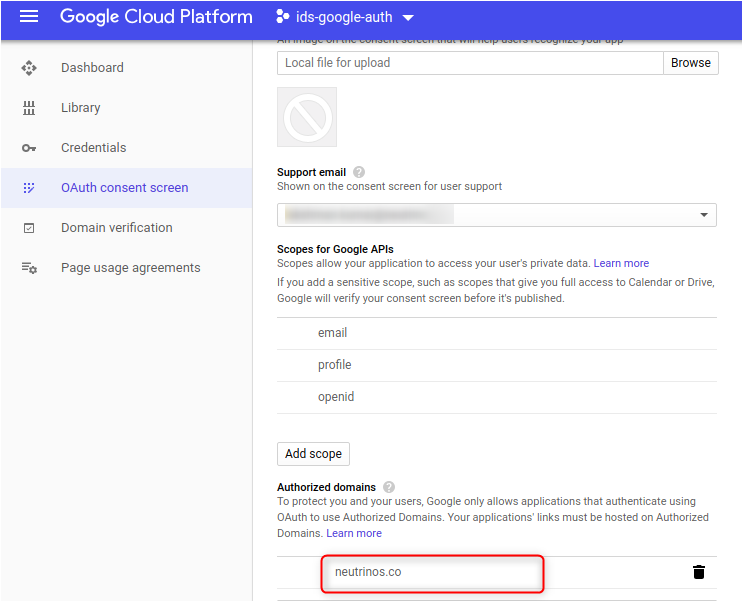Open Domain verification page
This screenshot has width=742, height=601.
pos(116,228)
